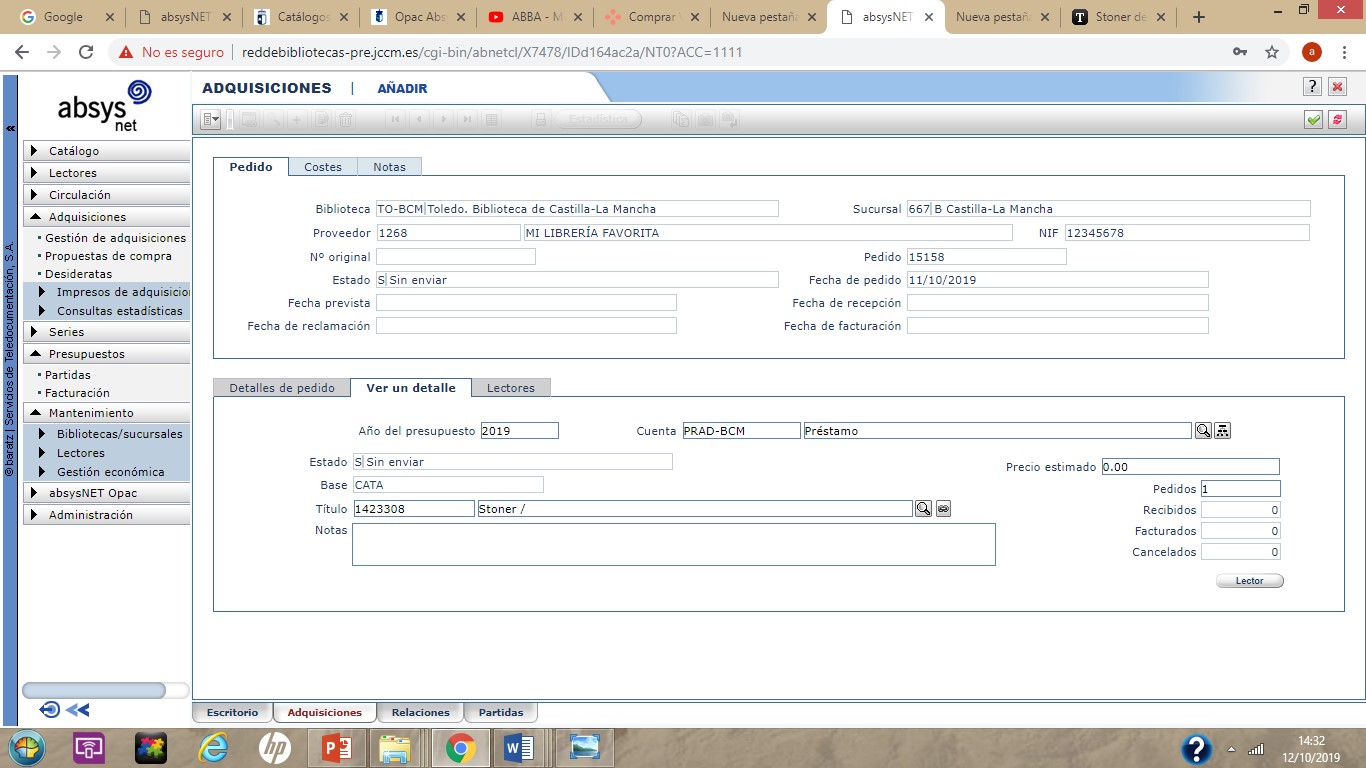
Task: Open the help question mark icon
Action: coord(1313,87)
